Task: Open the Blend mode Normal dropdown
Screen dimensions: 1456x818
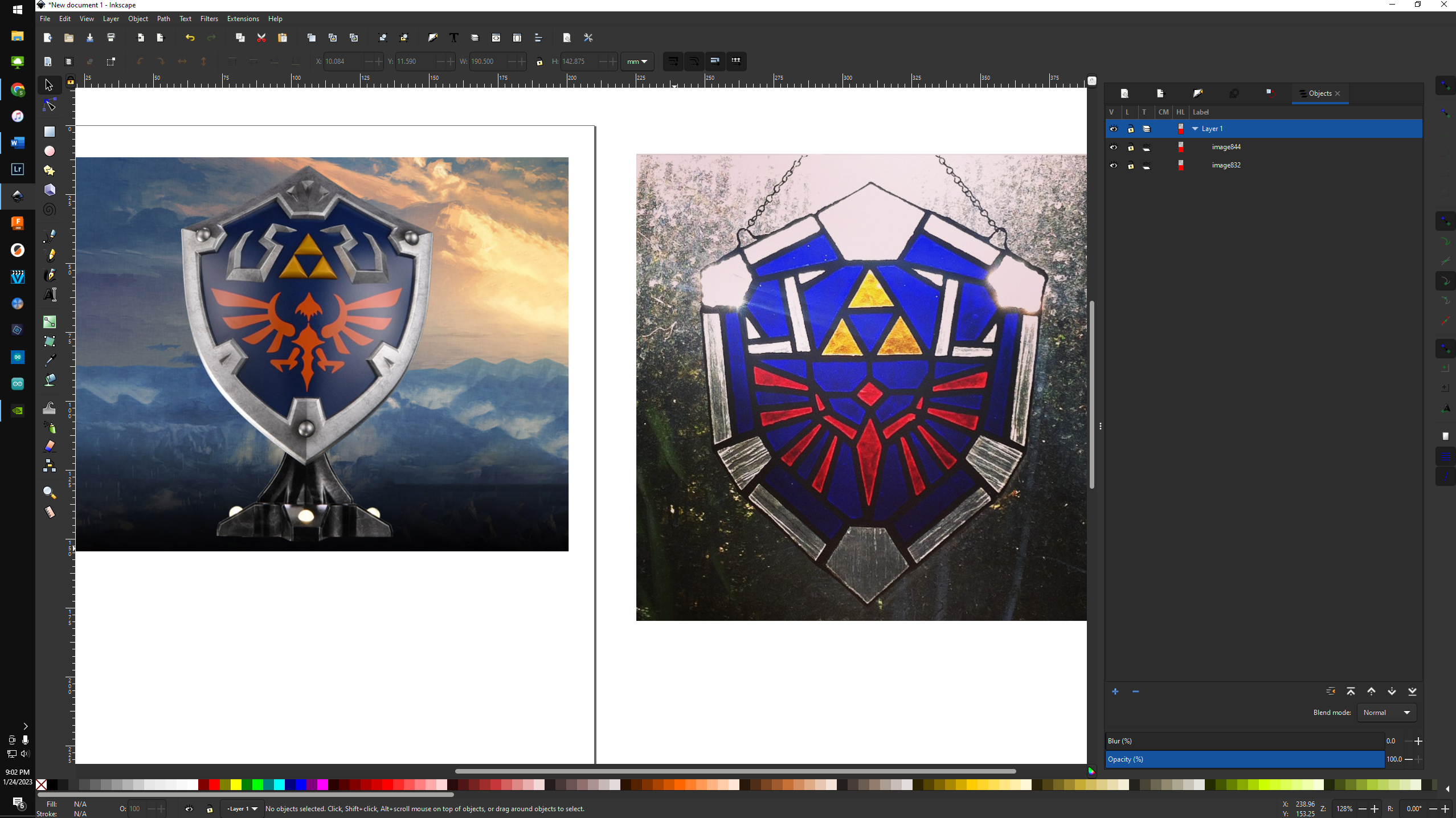Action: (x=1387, y=713)
